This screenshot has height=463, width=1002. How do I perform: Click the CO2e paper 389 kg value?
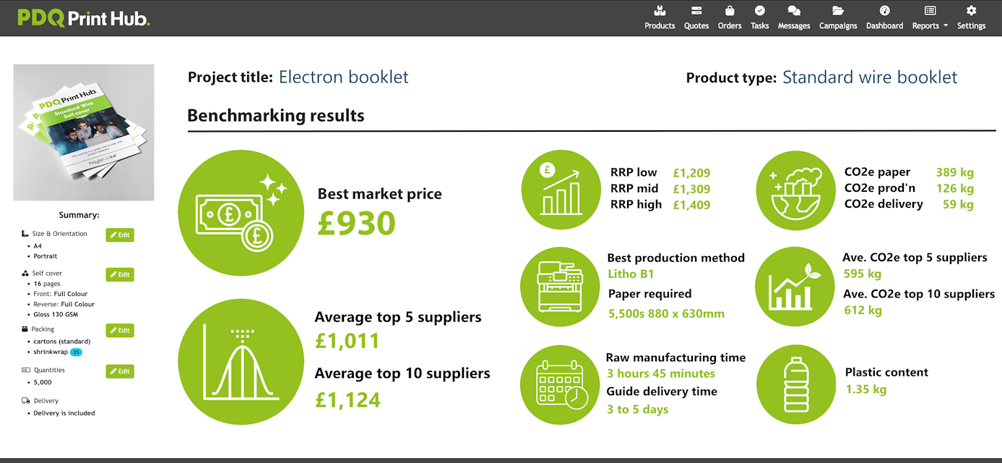coord(955,172)
